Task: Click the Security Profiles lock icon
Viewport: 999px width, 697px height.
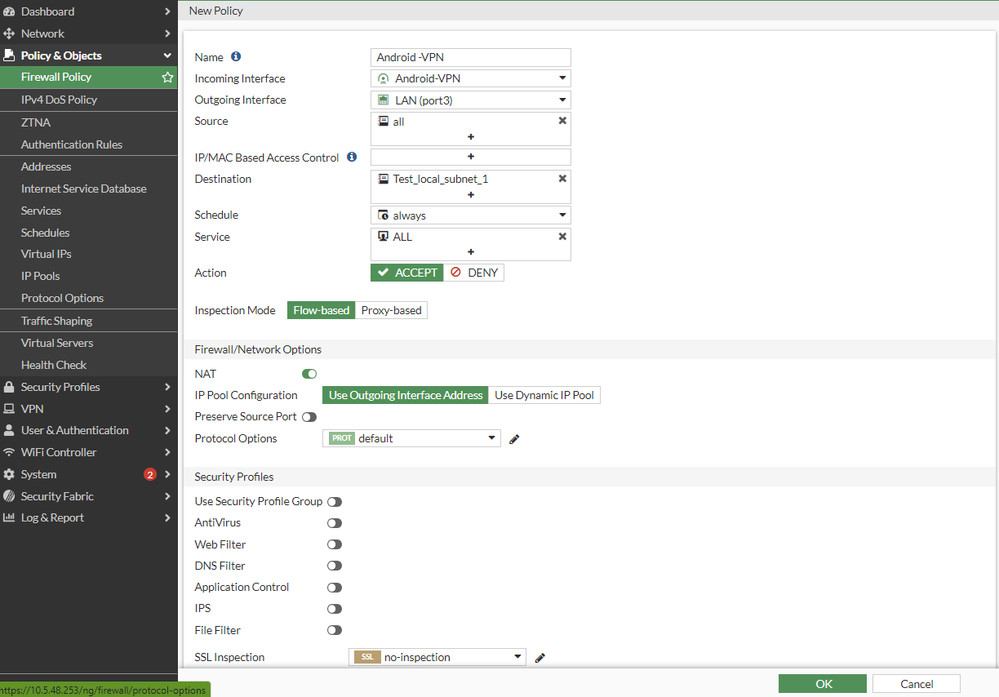Action: point(9,387)
